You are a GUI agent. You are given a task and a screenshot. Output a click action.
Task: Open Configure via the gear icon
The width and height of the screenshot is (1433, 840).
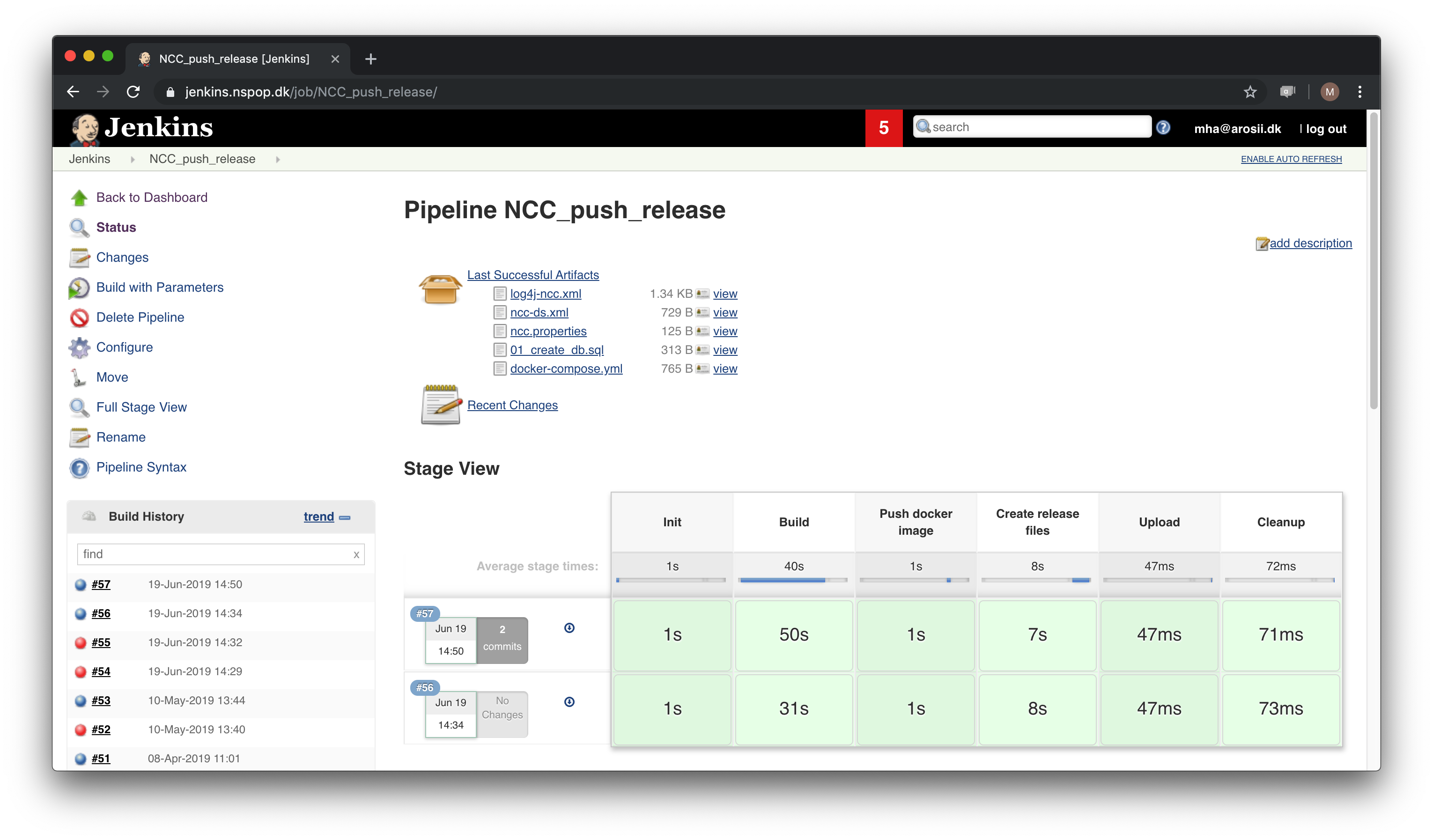point(79,347)
